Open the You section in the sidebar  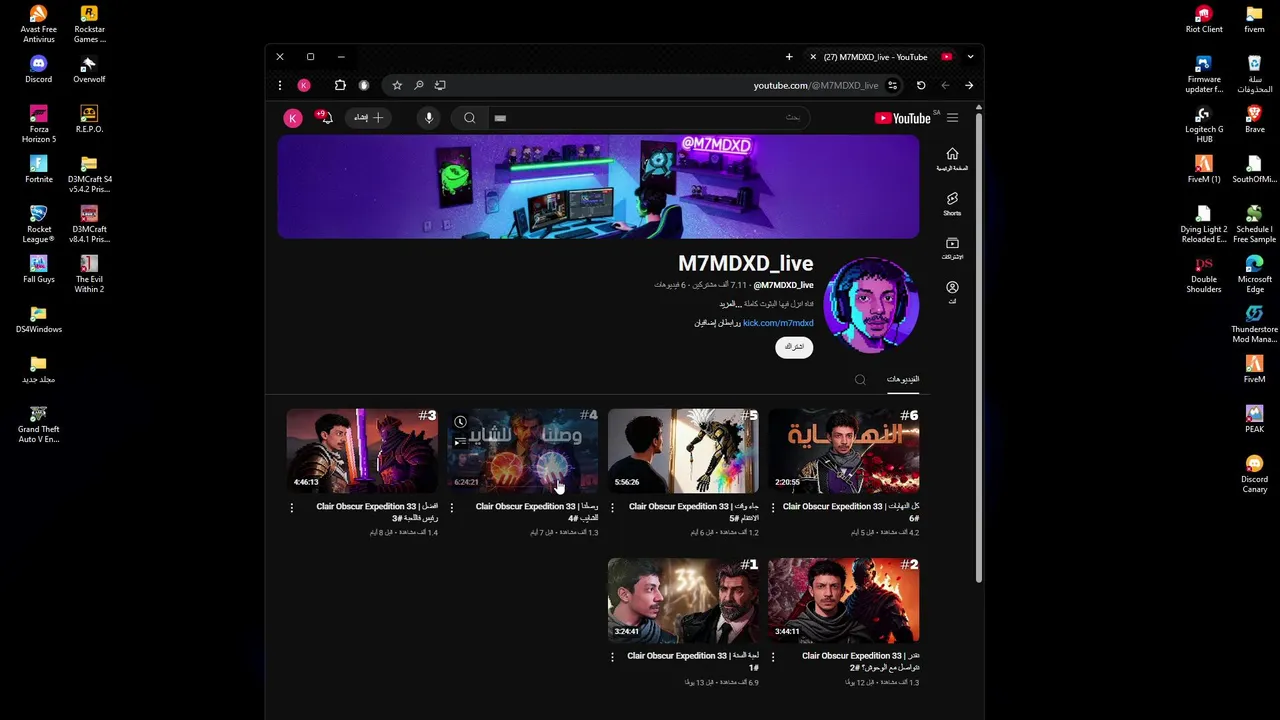tap(952, 292)
